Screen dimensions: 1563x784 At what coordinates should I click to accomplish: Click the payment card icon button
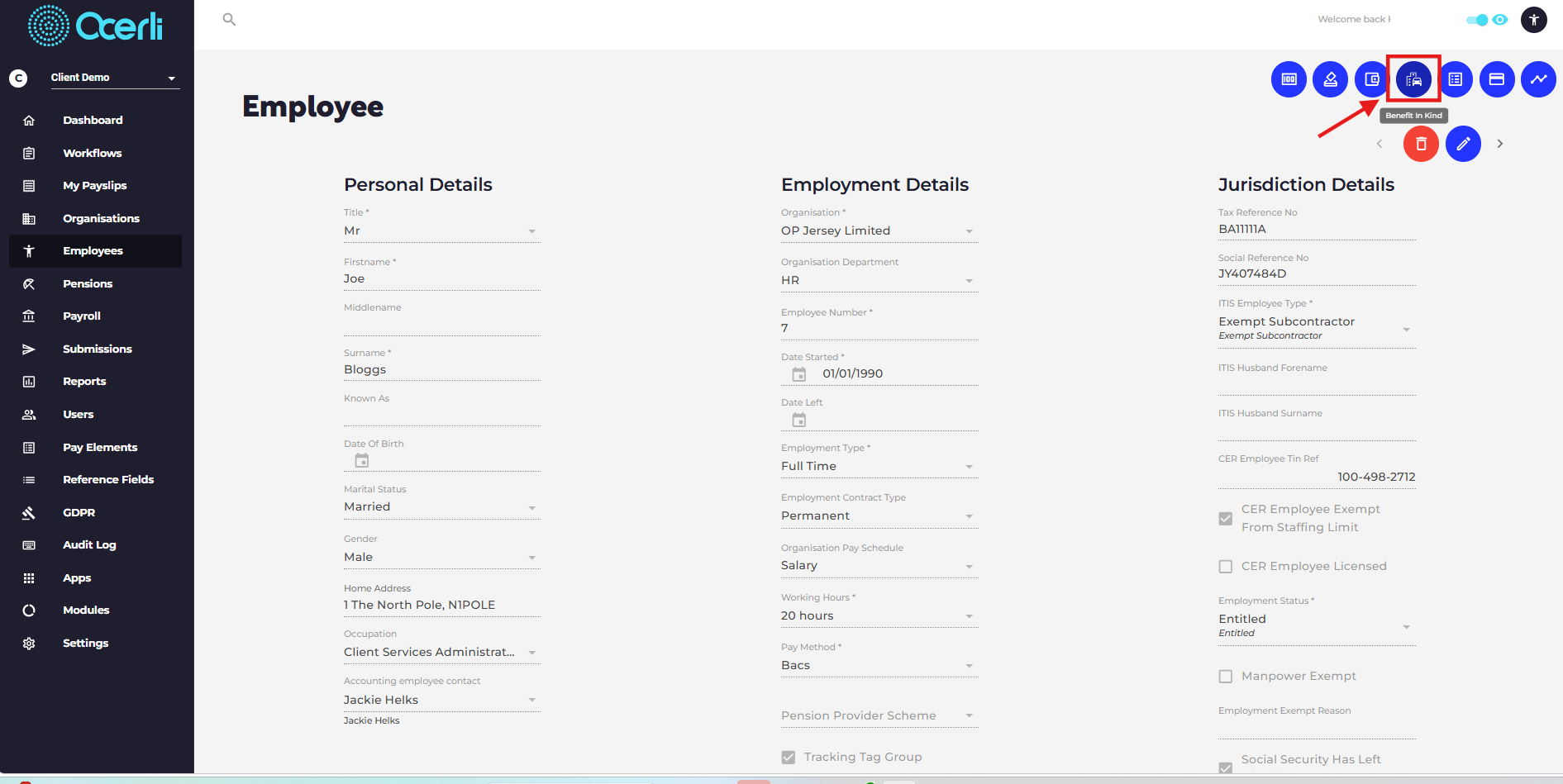pos(1497,79)
